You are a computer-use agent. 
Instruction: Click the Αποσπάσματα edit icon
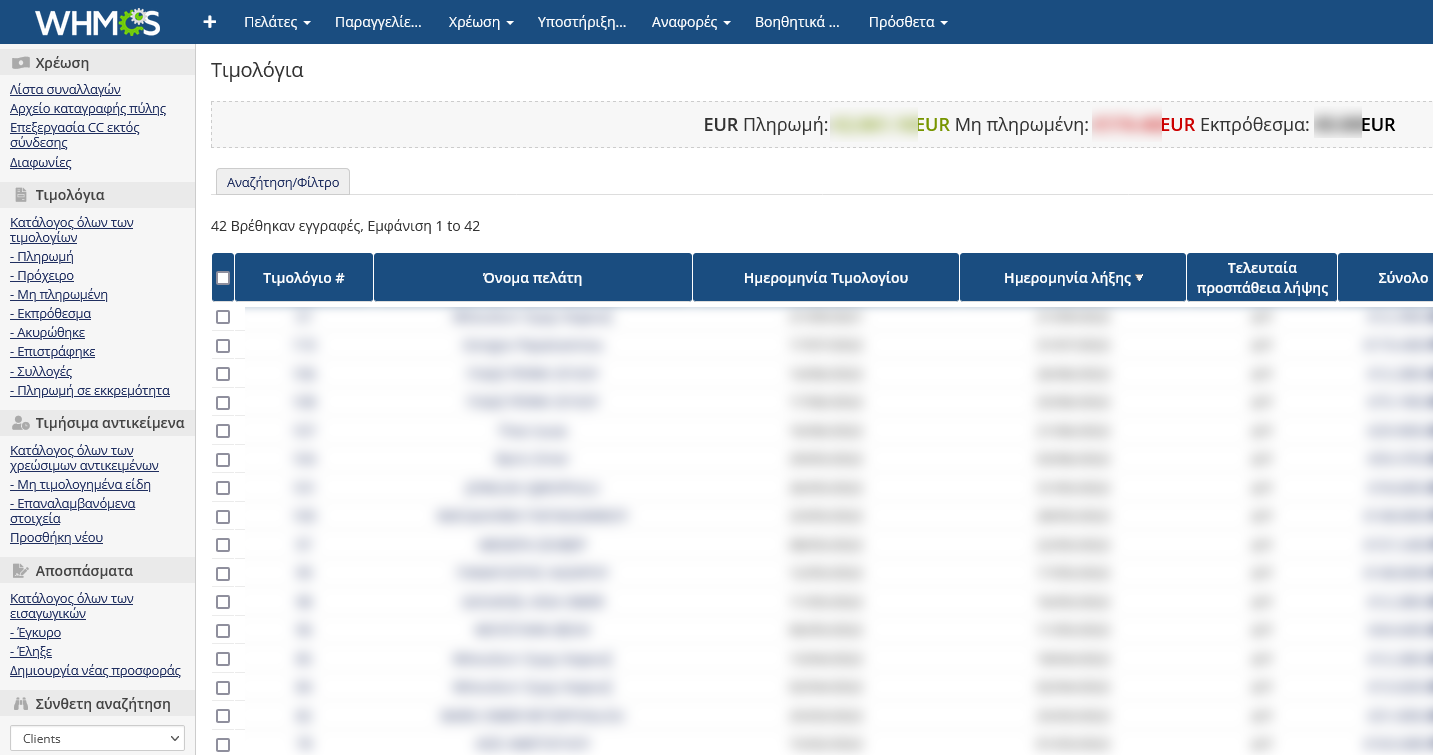[20, 571]
